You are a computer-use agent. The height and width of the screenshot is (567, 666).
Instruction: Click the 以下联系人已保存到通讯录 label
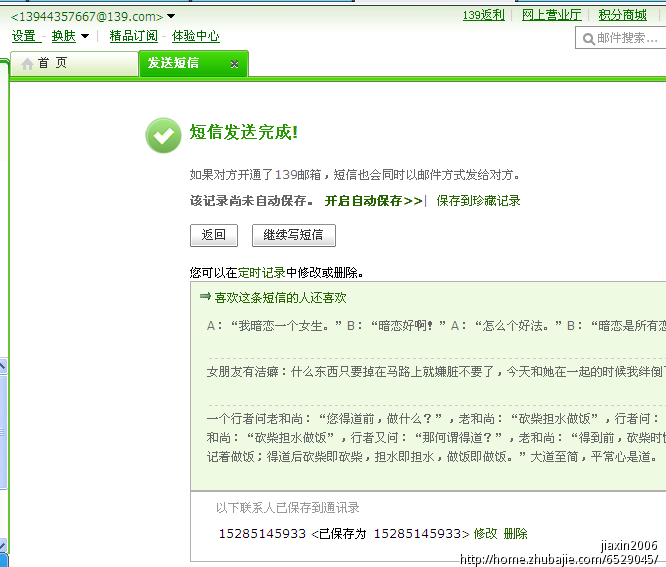(288, 508)
